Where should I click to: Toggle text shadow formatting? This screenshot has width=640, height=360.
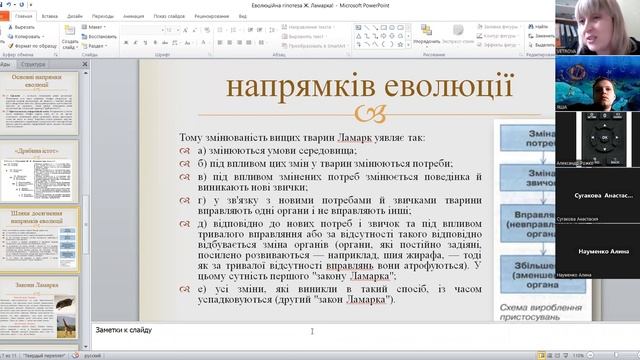point(155,43)
